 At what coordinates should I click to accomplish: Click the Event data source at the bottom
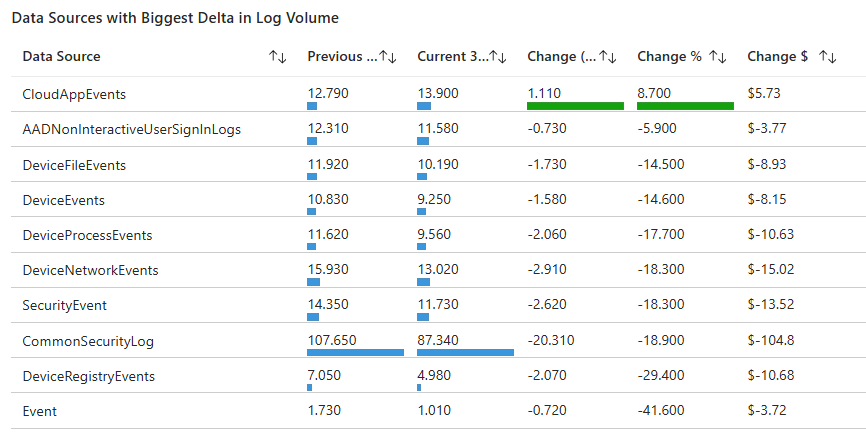(40, 411)
